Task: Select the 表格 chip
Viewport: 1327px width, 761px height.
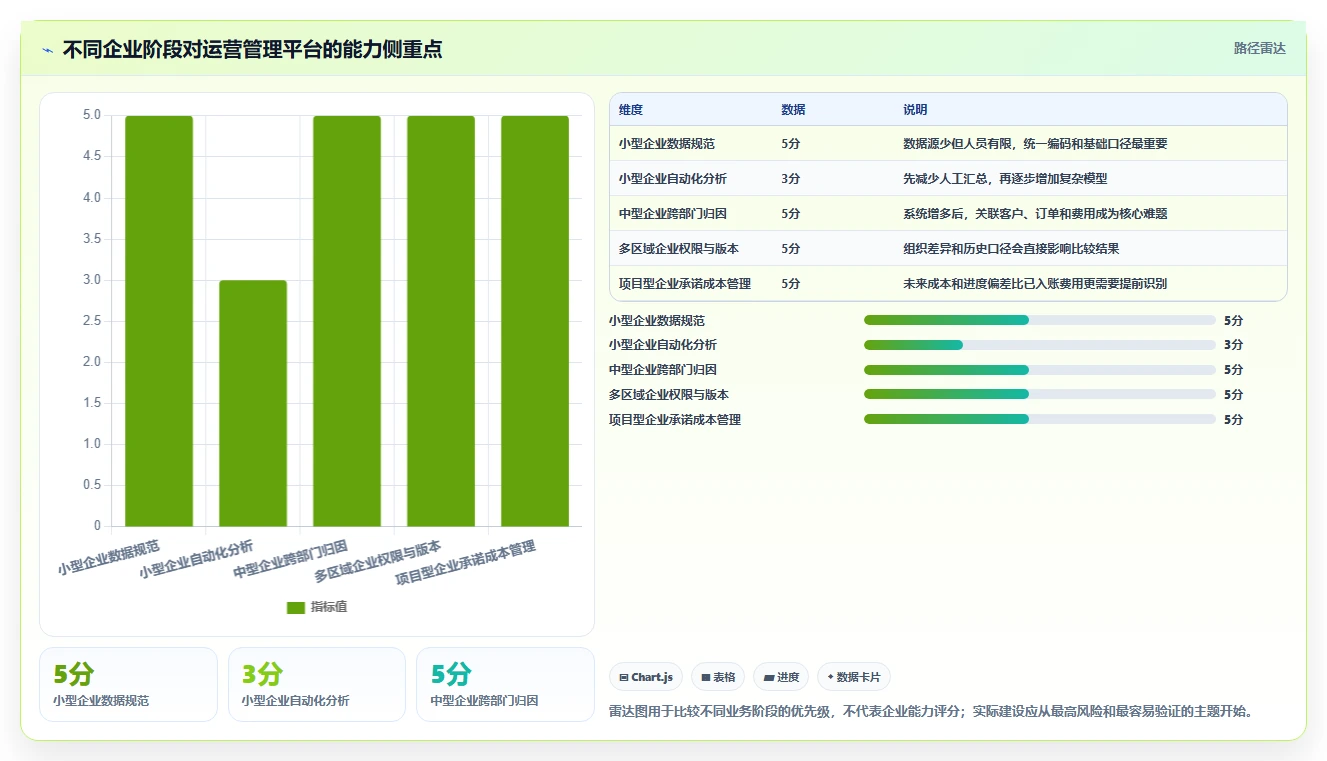Action: coord(718,677)
